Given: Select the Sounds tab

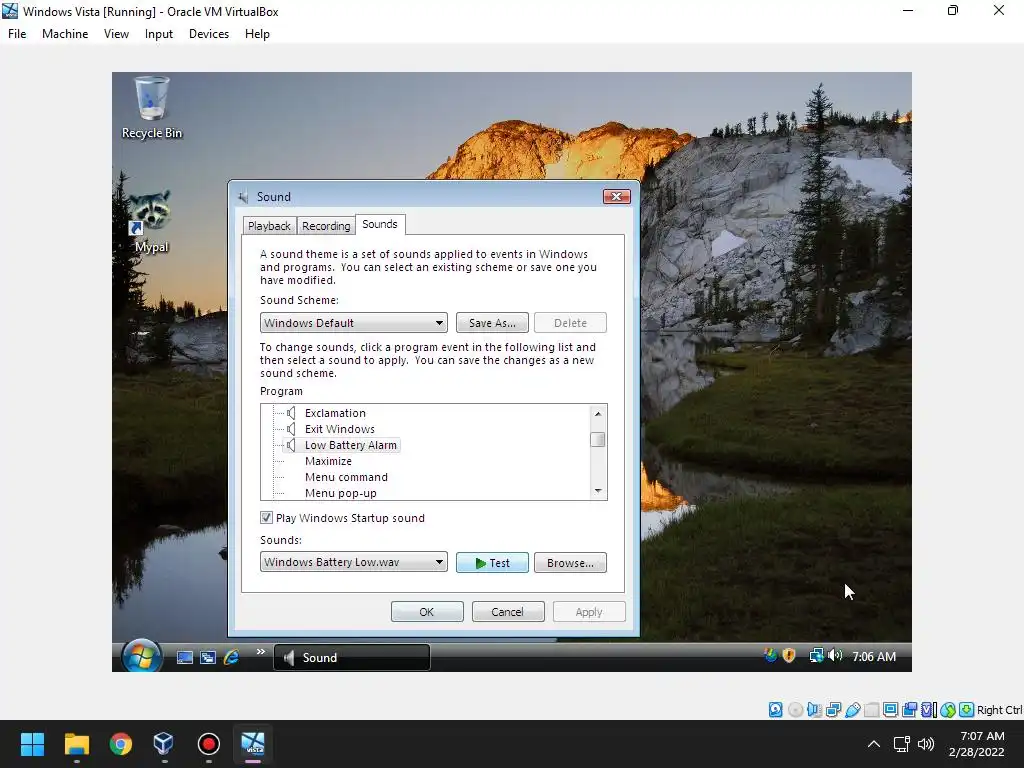Looking at the screenshot, I should 380,224.
